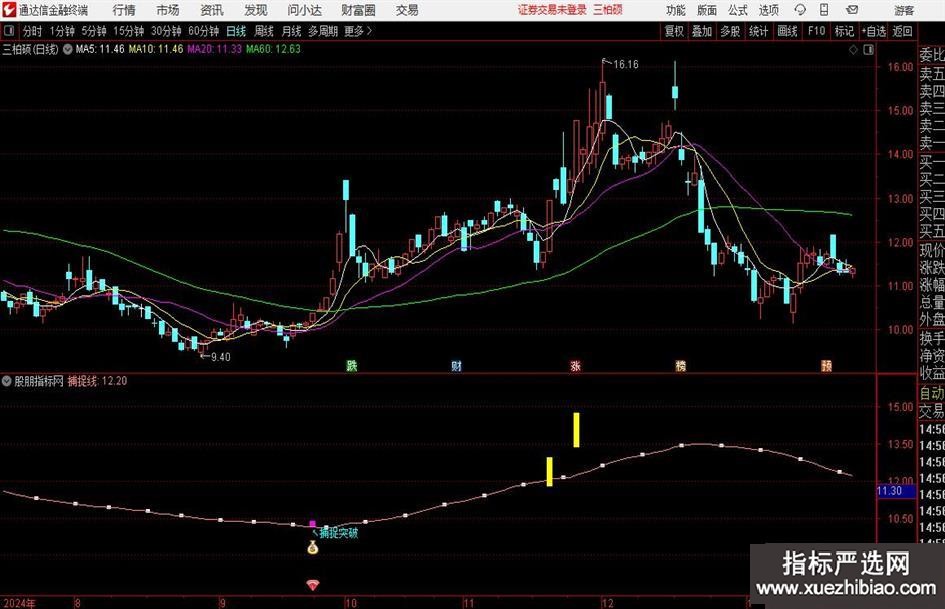The height and width of the screenshot is (609, 945).
Task: Click the magenta 捕捉突破 signal square
Action: pos(312,524)
